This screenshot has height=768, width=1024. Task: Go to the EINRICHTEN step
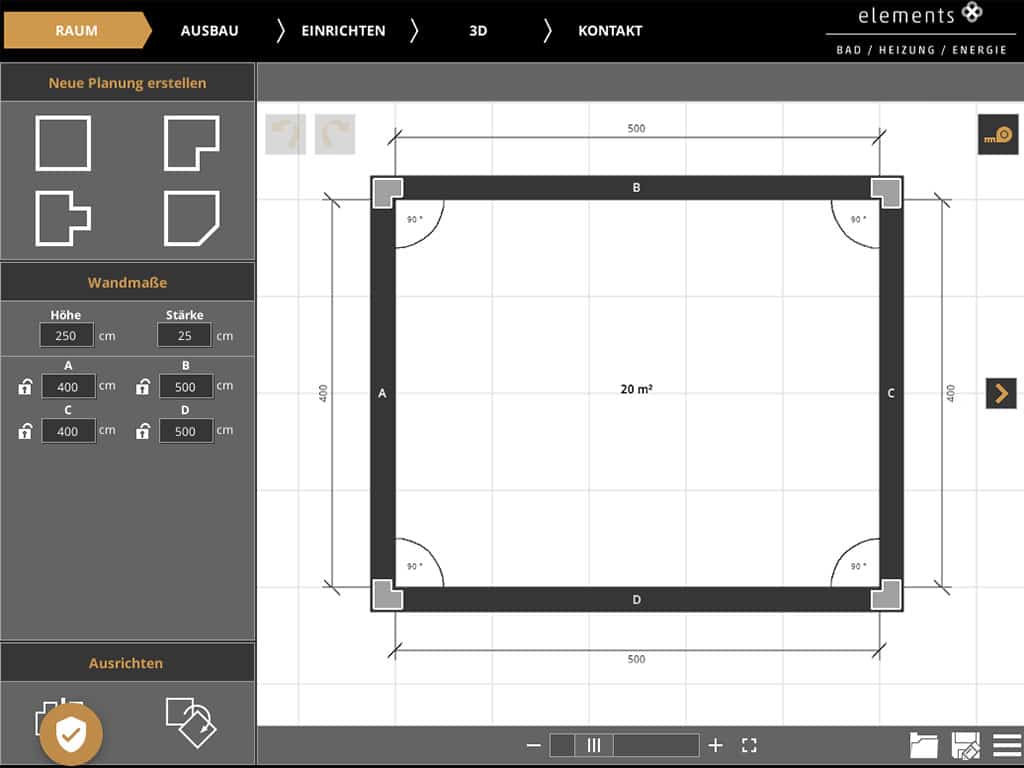[x=343, y=30]
